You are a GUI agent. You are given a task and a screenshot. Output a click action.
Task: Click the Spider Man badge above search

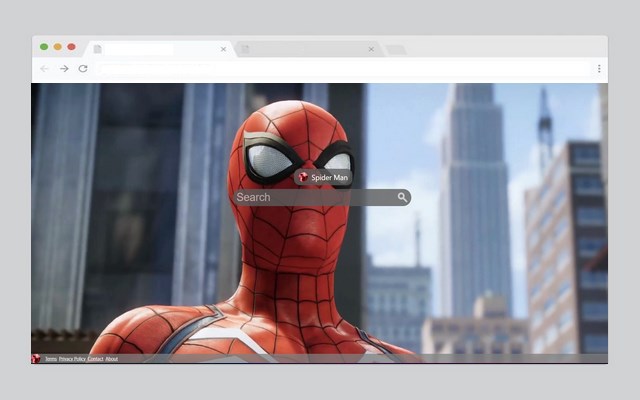[323, 177]
